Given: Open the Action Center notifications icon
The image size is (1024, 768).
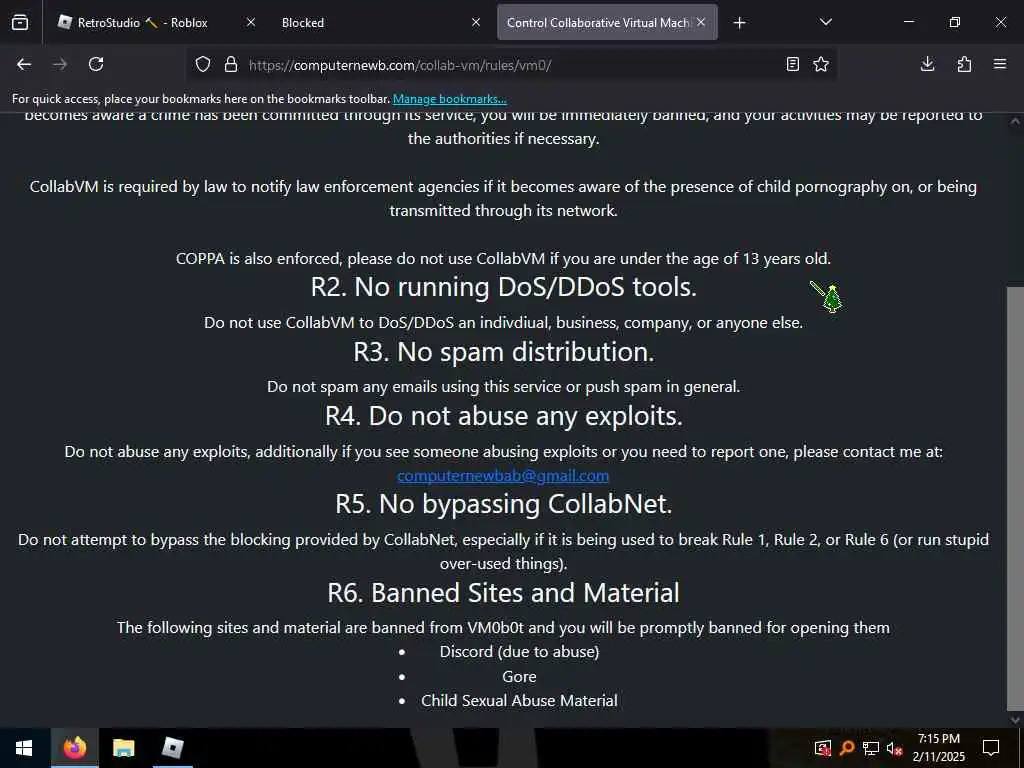Looking at the screenshot, I should (x=991, y=748).
